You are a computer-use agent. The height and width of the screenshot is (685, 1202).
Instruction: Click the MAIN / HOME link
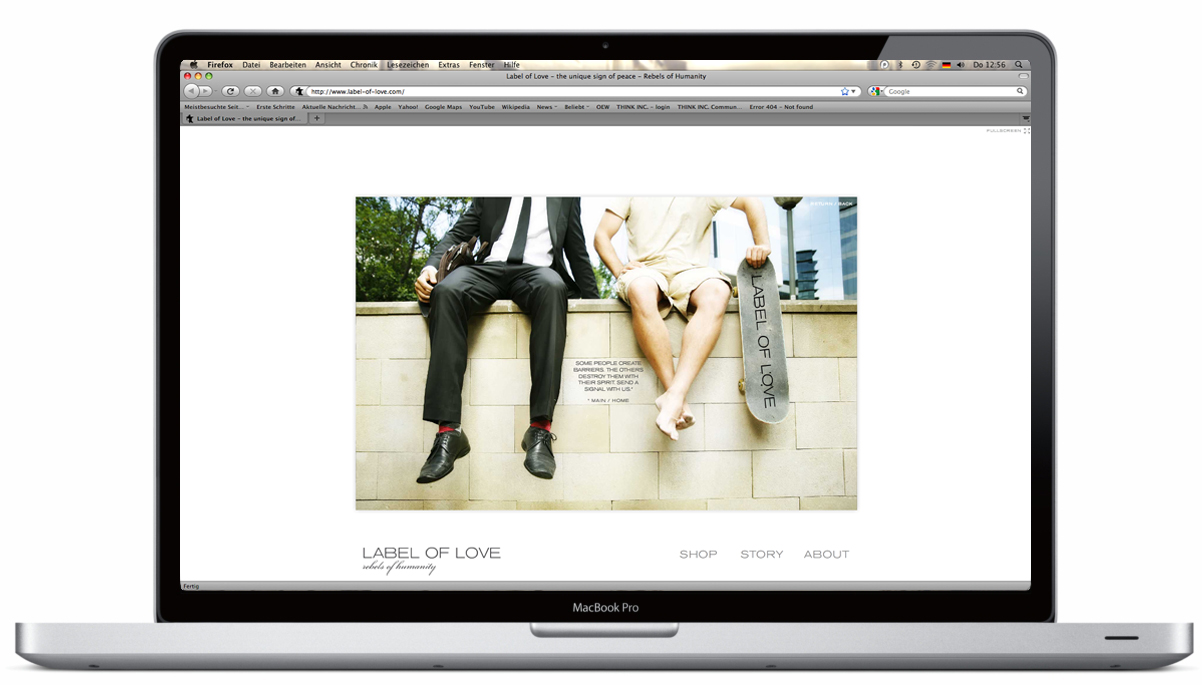[x=608, y=400]
